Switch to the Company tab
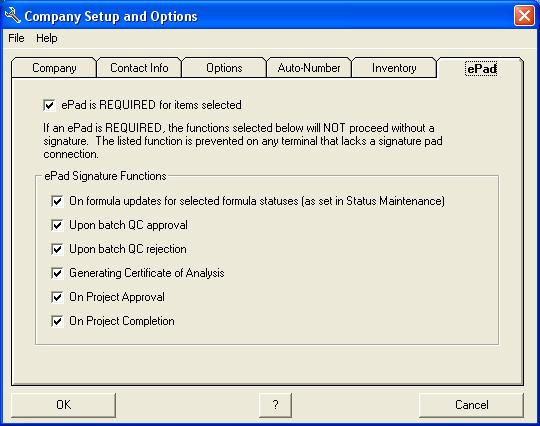Image resolution: width=540 pixels, height=426 pixels. tap(54, 68)
